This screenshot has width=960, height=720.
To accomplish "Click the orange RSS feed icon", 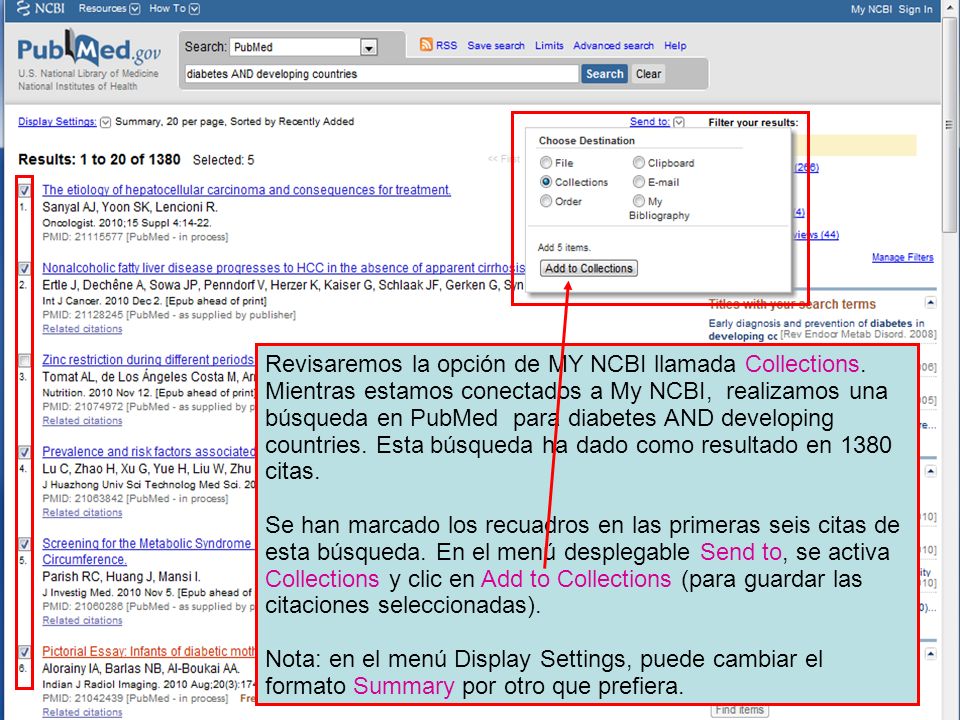I will click(x=426, y=45).
